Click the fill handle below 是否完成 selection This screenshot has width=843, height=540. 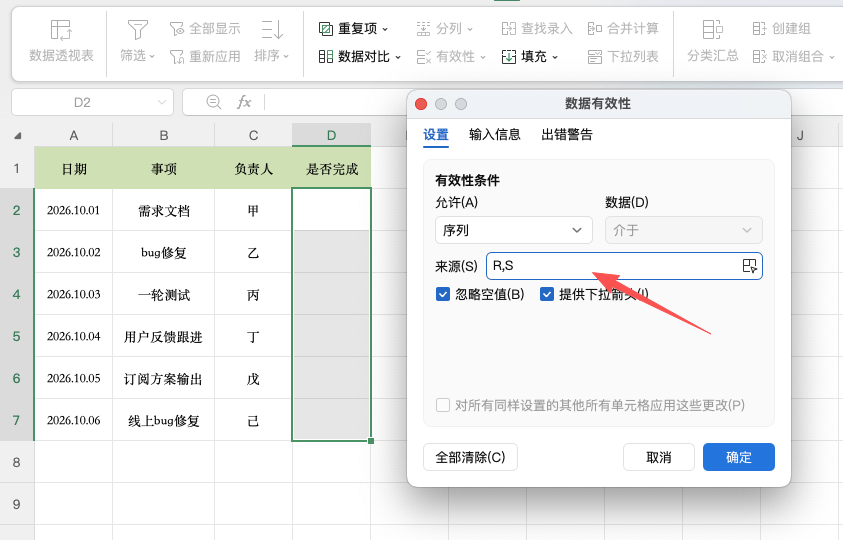click(x=371, y=441)
